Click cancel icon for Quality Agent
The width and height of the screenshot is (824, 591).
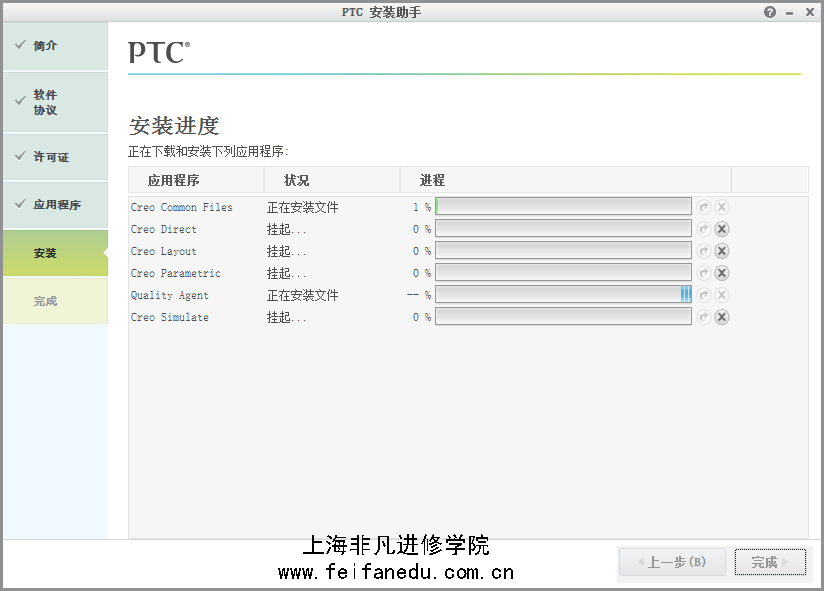coord(722,295)
